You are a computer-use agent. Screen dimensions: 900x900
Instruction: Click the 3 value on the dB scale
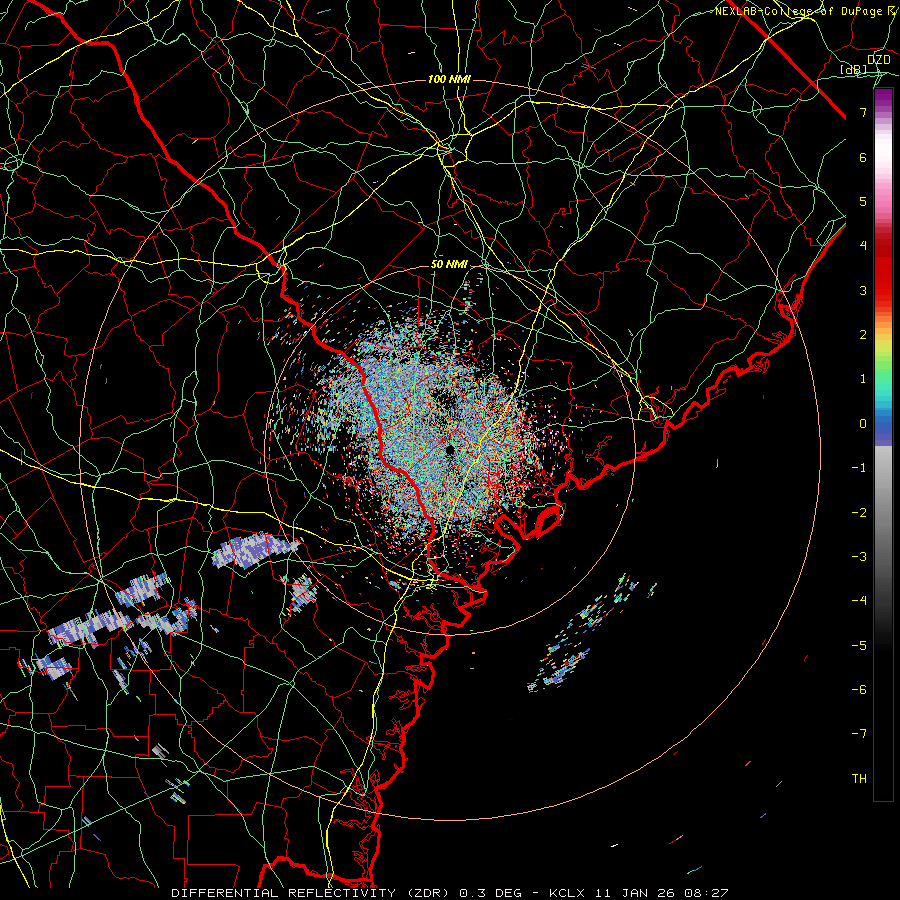863,290
